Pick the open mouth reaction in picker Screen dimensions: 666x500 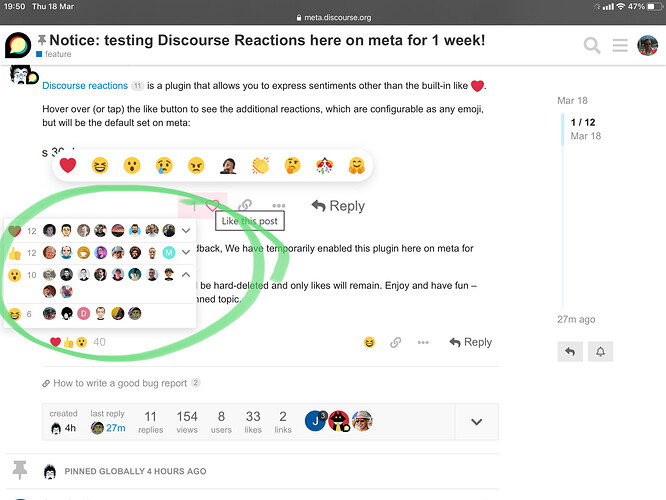pyautogui.click(x=132, y=165)
